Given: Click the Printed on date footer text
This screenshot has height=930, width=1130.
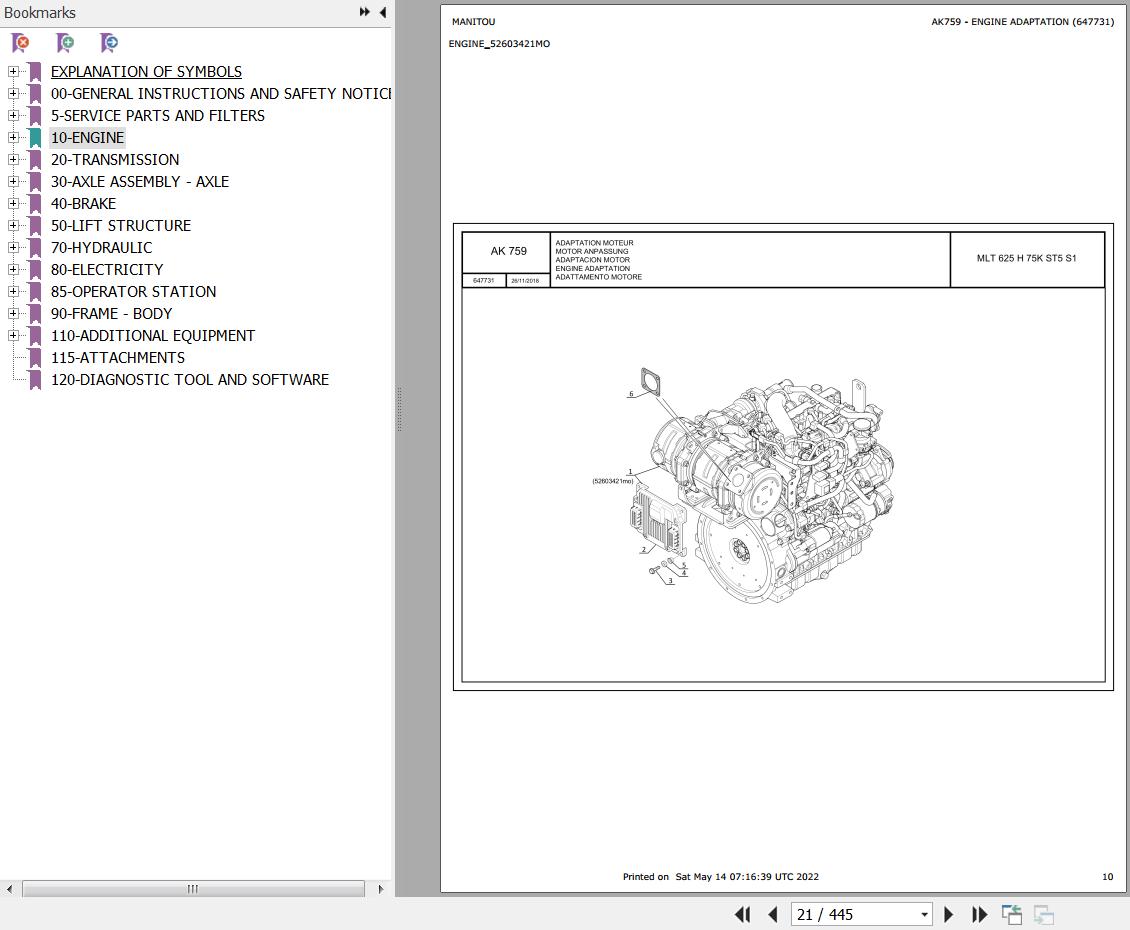Looking at the screenshot, I should pos(721,877).
